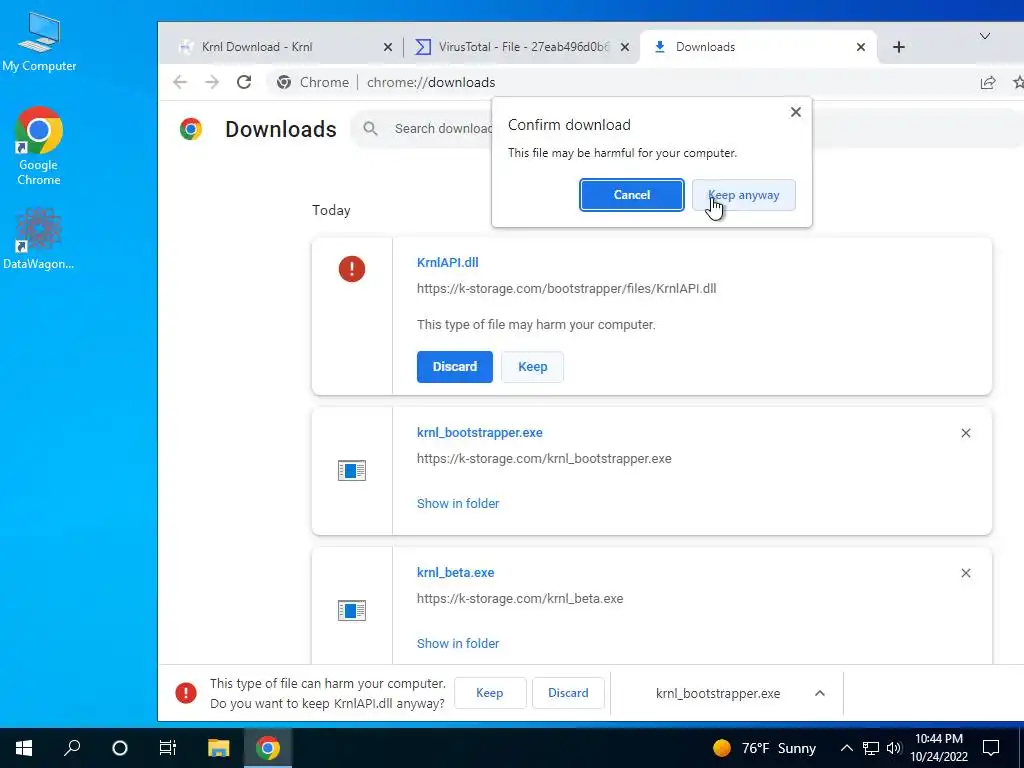Close the Krnl Download tab
Screen dimensions: 1024x768
pyautogui.click(x=388, y=47)
